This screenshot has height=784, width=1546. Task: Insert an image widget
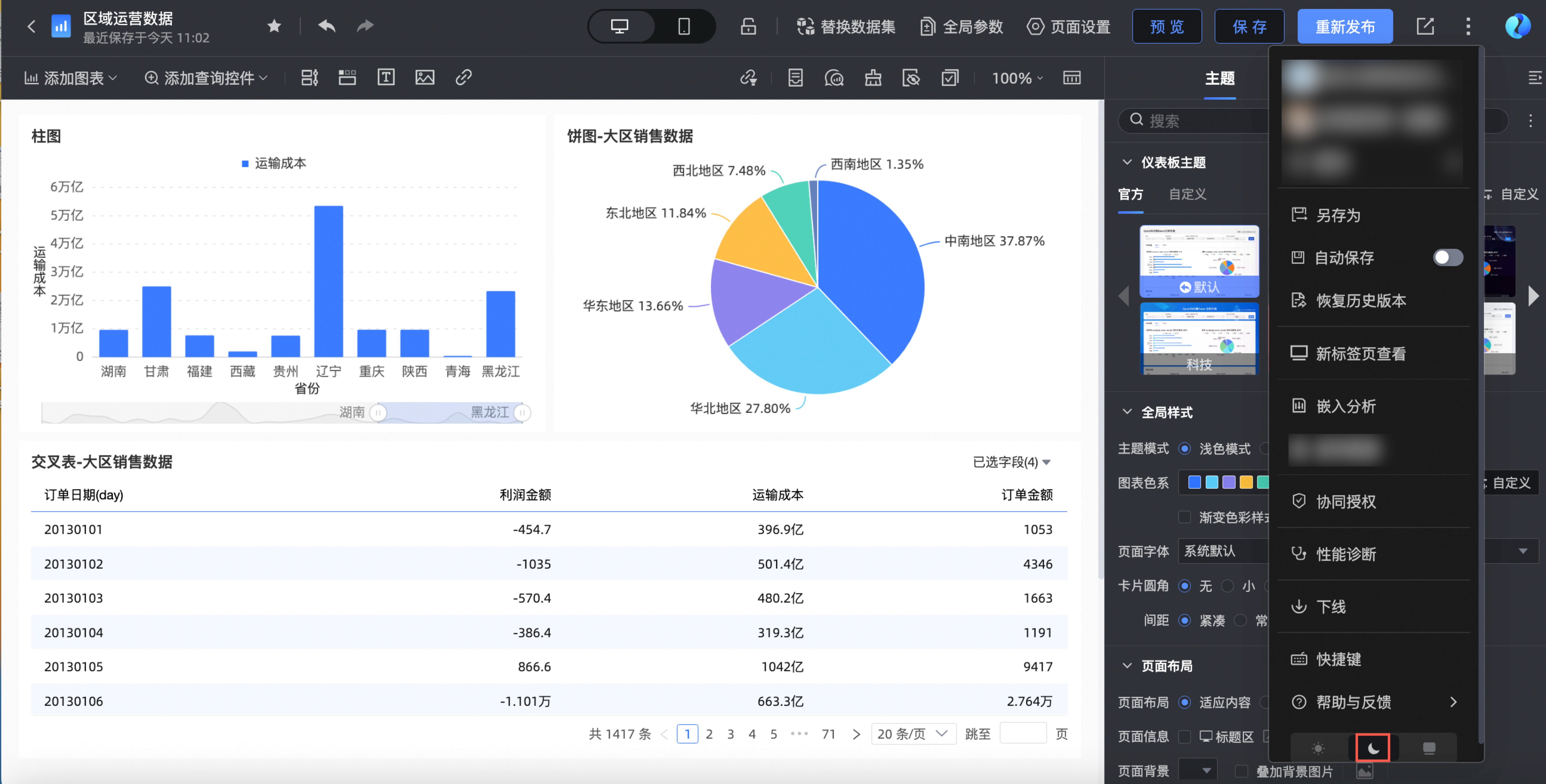click(425, 77)
